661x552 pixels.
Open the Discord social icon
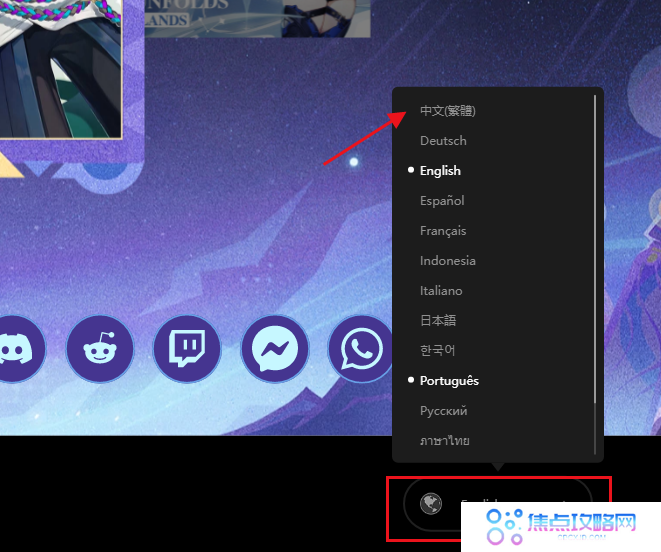click(14, 349)
